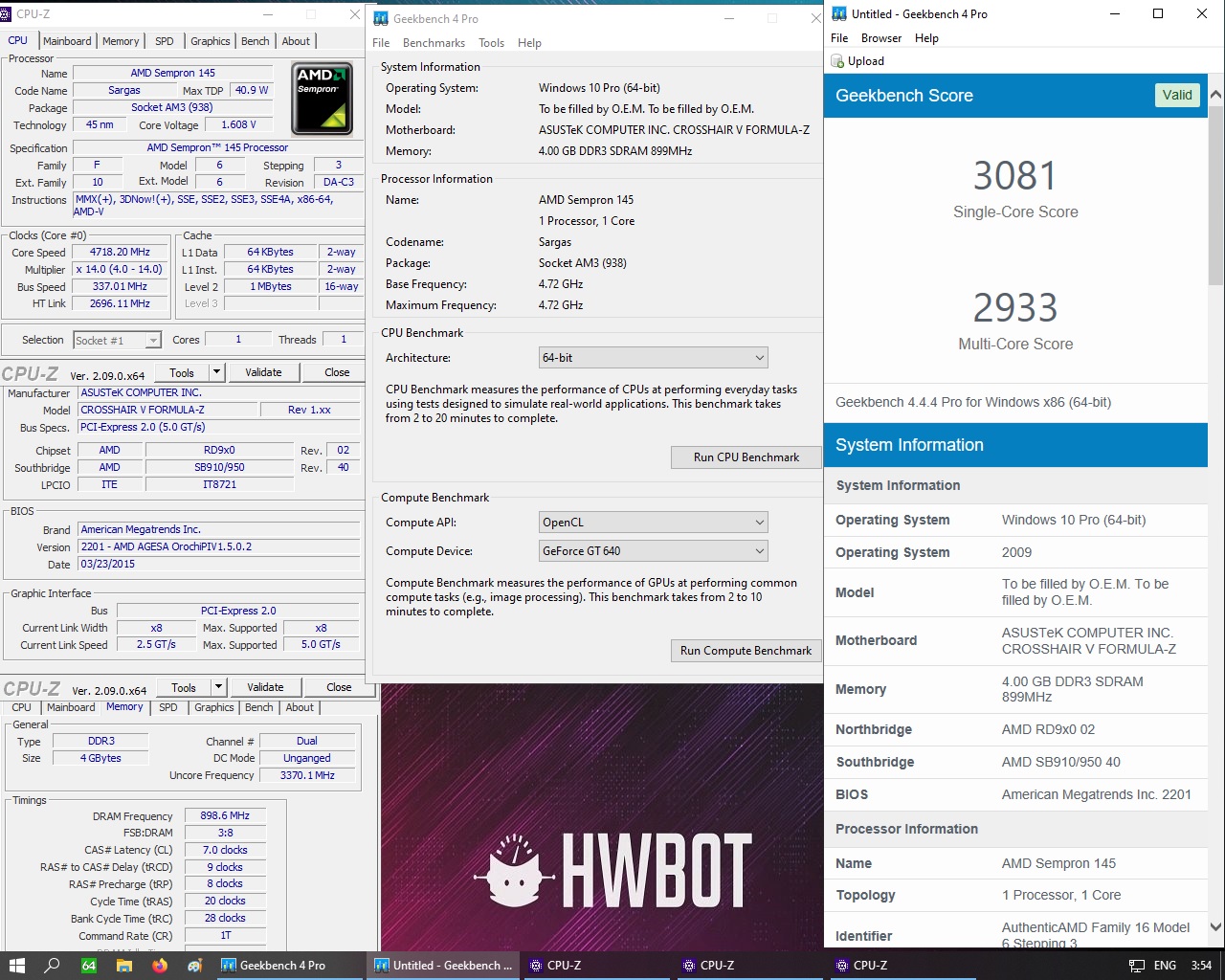This screenshot has height=980, width=1225.
Task: Click the HT Link value 2696.11 MHz
Action: [120, 303]
